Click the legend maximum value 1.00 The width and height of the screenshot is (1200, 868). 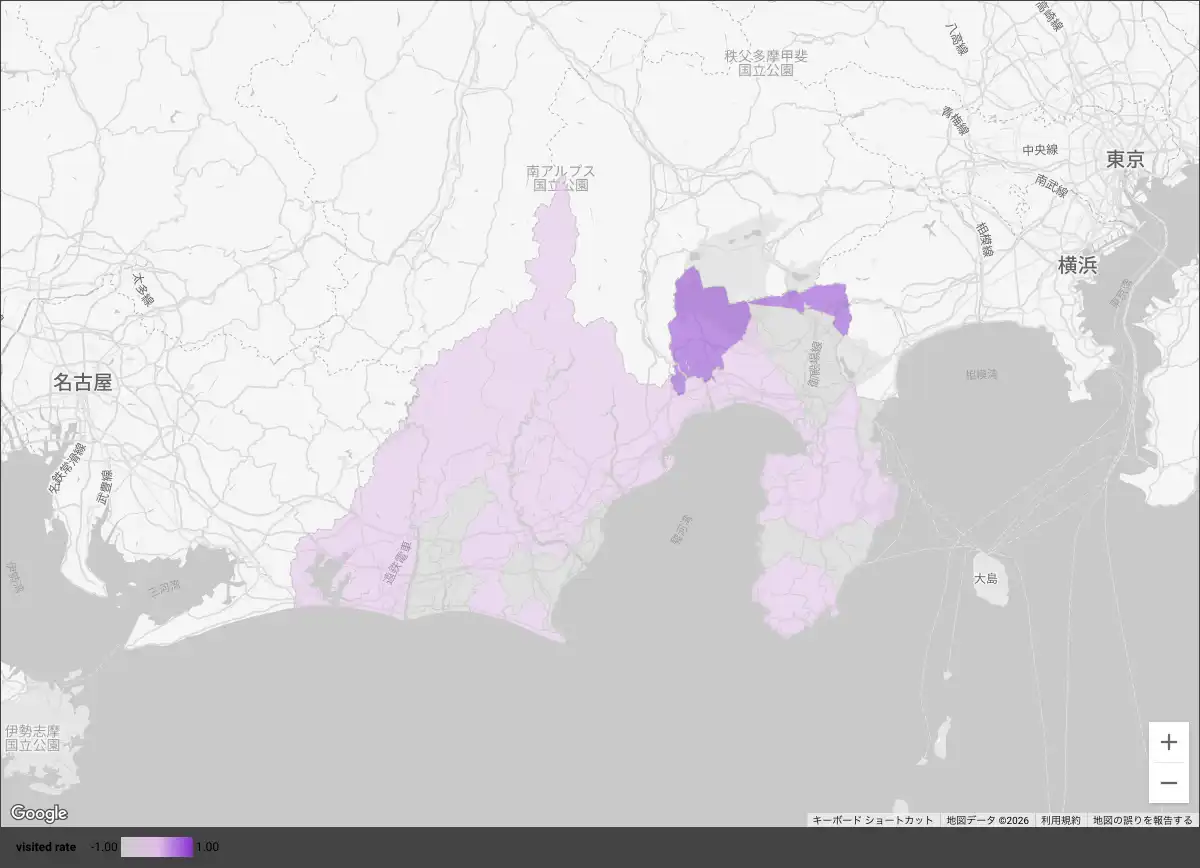pos(207,847)
